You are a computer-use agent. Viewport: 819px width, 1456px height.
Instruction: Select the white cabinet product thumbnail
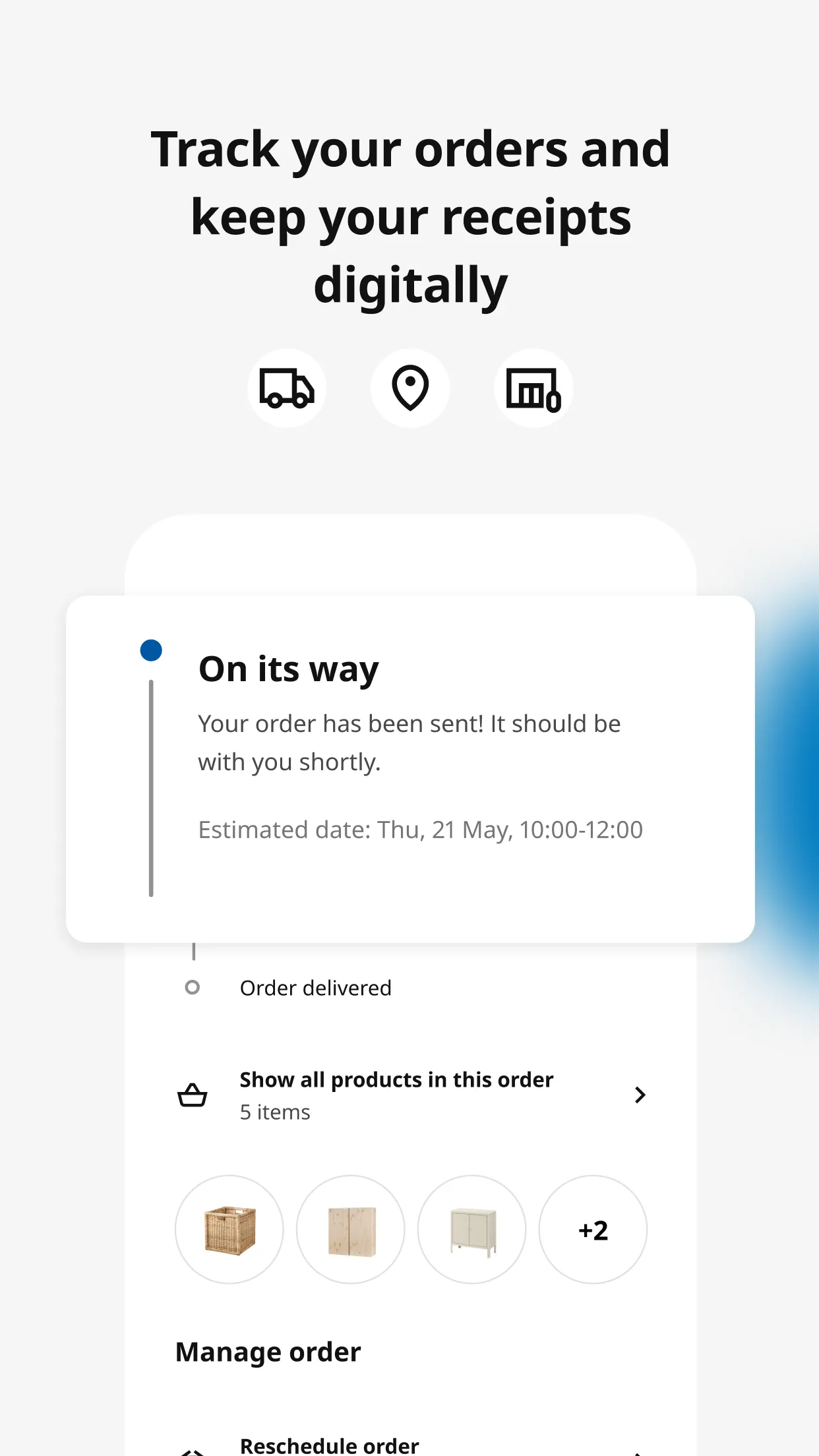[x=471, y=1229]
